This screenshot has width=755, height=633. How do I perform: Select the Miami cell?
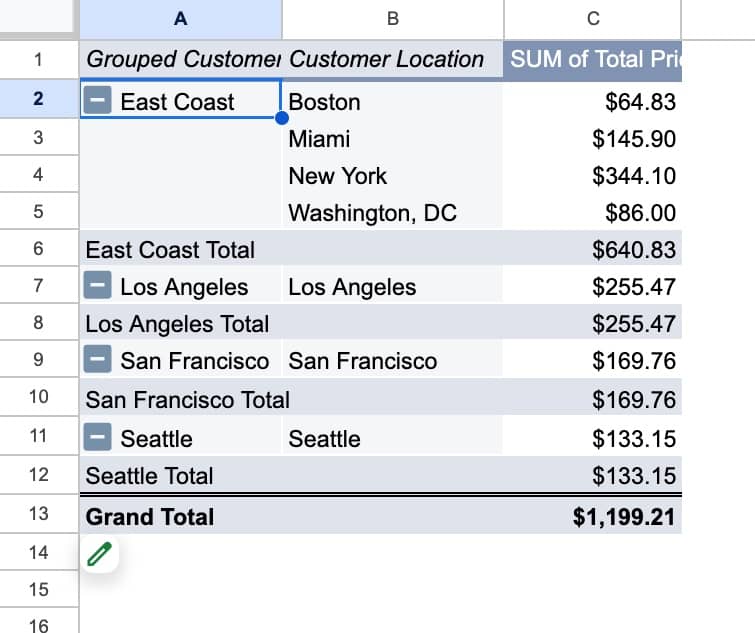click(393, 139)
